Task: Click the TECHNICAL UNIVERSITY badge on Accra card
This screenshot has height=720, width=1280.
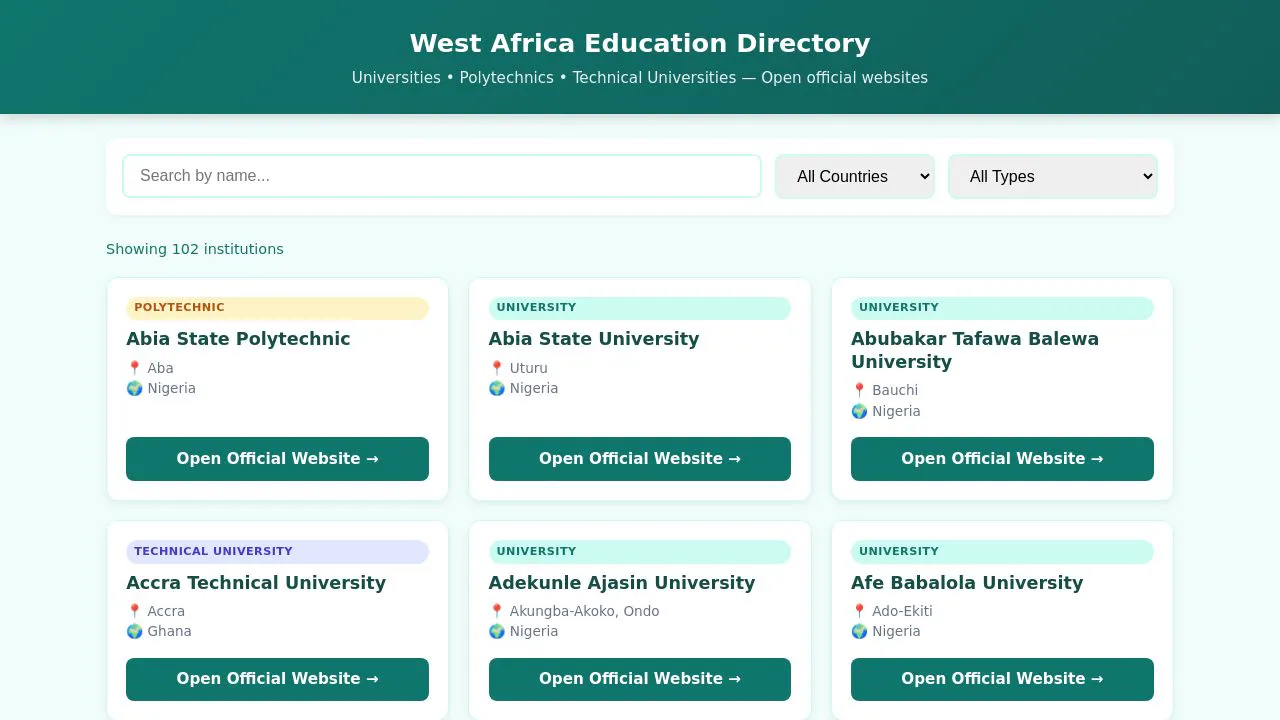Action: click(277, 552)
